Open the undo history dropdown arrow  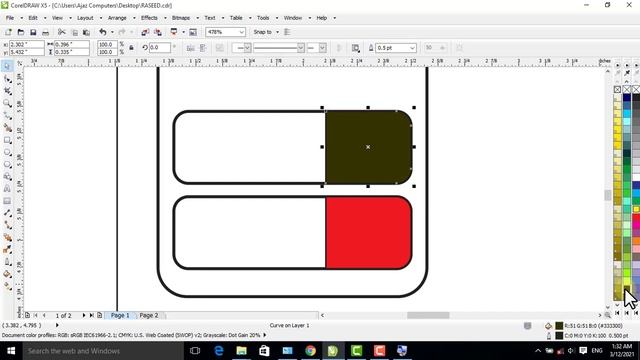[112, 32]
